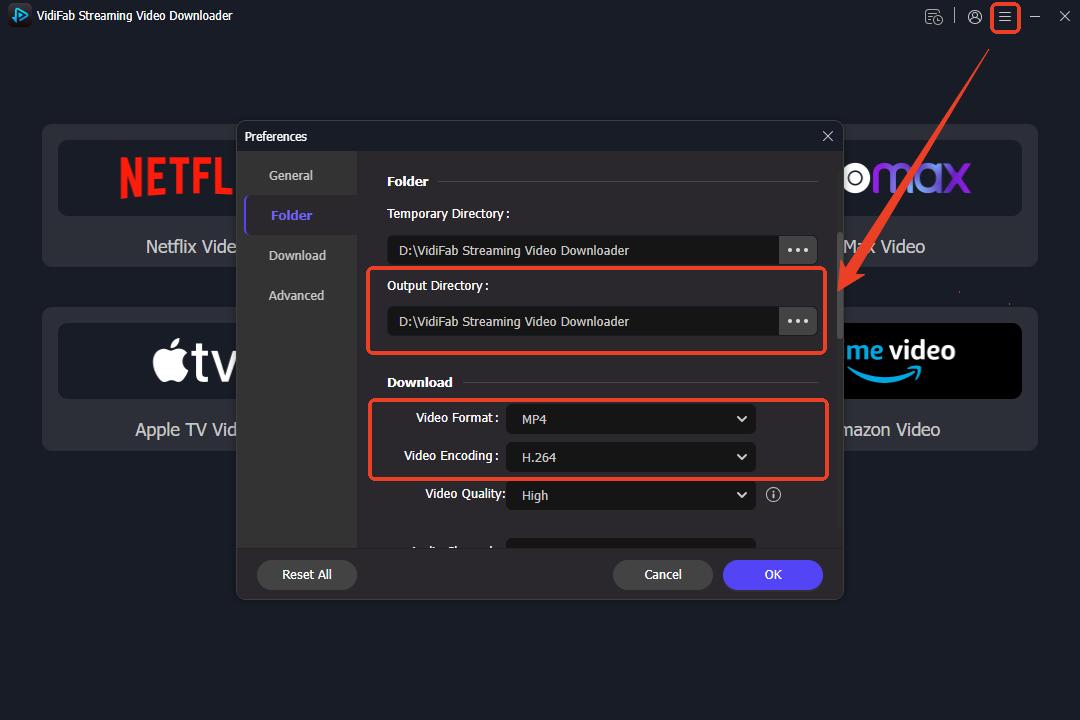
Task: Click the Download section heading text
Action: coord(419,382)
